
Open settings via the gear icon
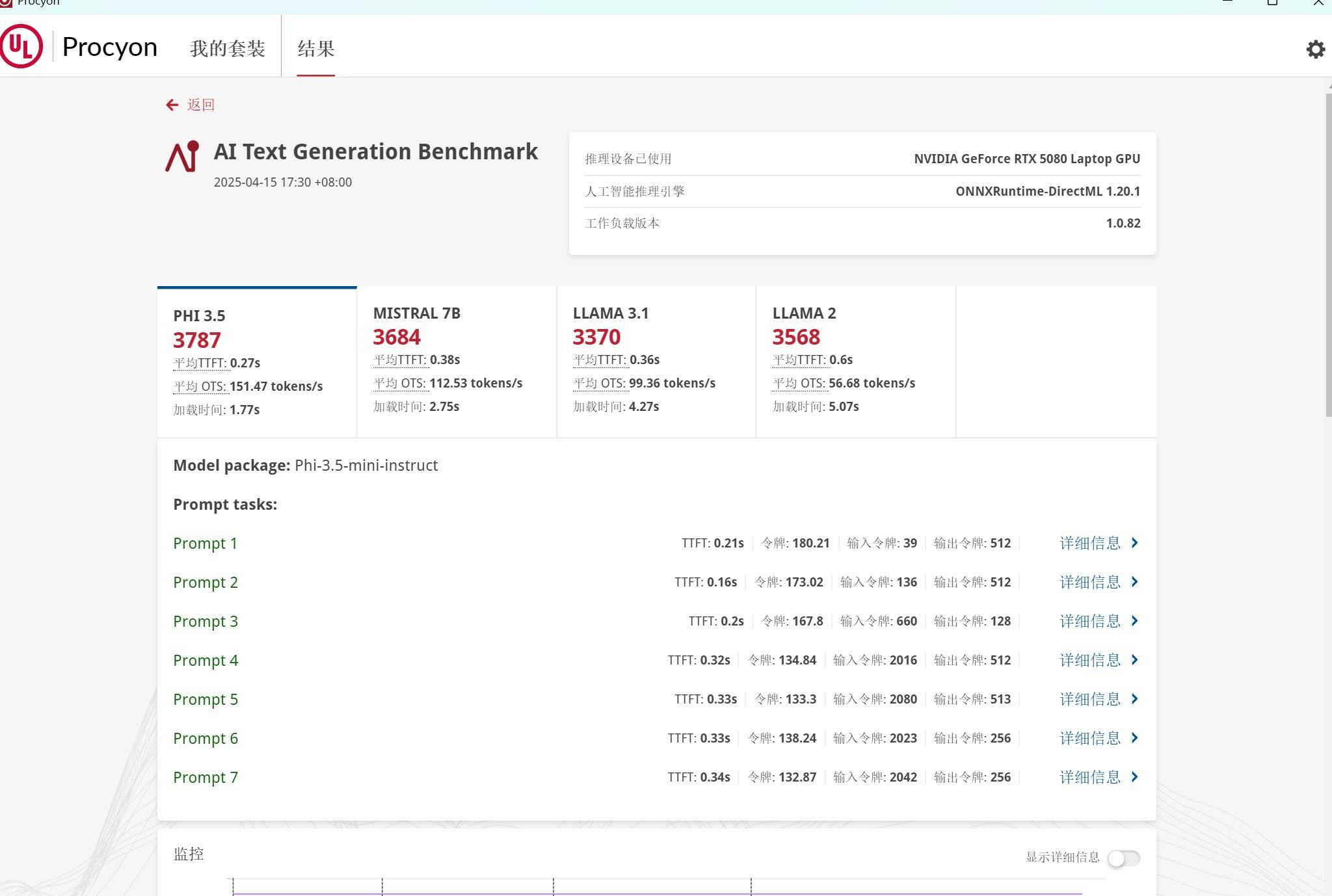[1315, 49]
